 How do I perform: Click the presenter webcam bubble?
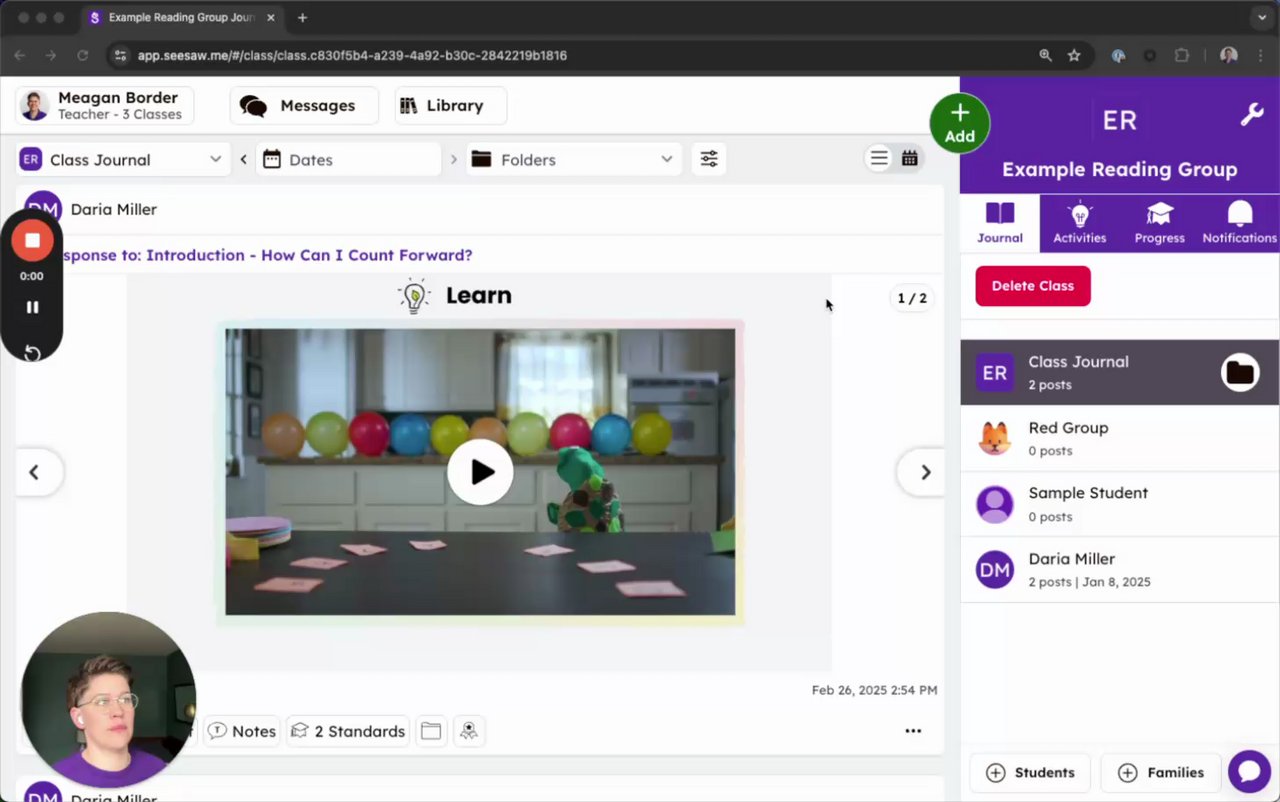[108, 699]
